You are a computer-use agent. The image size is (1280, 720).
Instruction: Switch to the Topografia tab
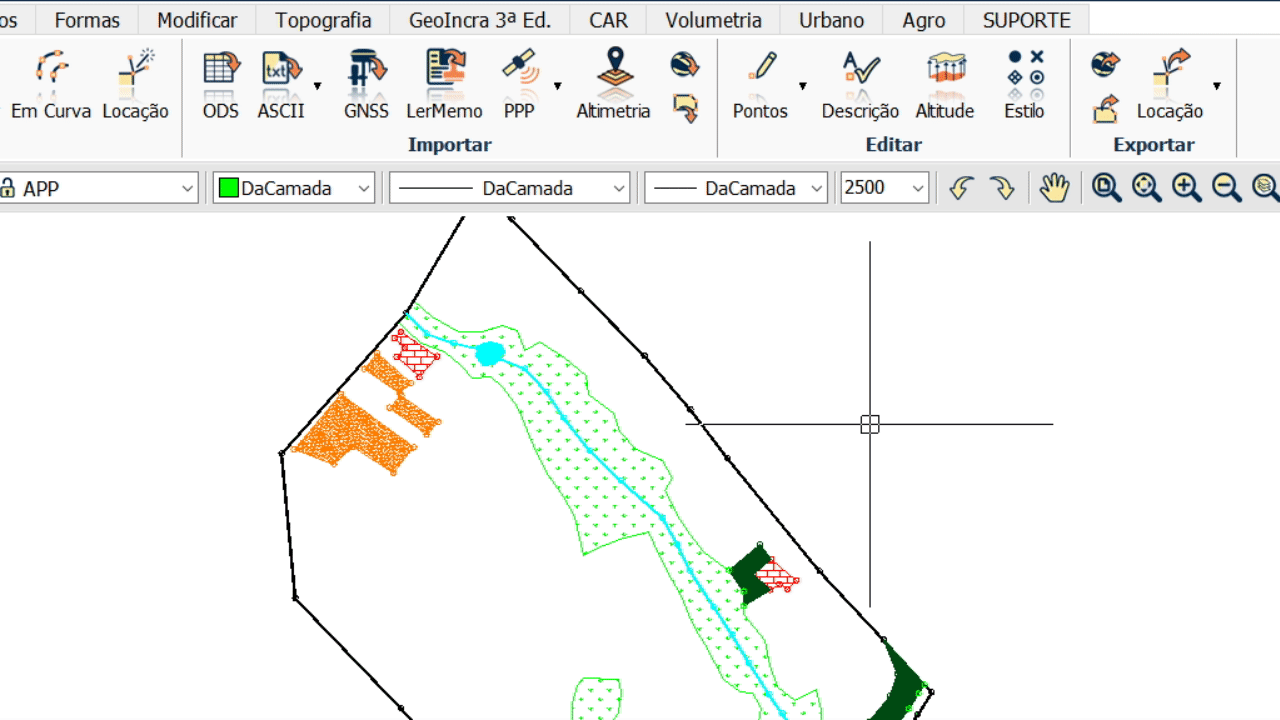[323, 20]
